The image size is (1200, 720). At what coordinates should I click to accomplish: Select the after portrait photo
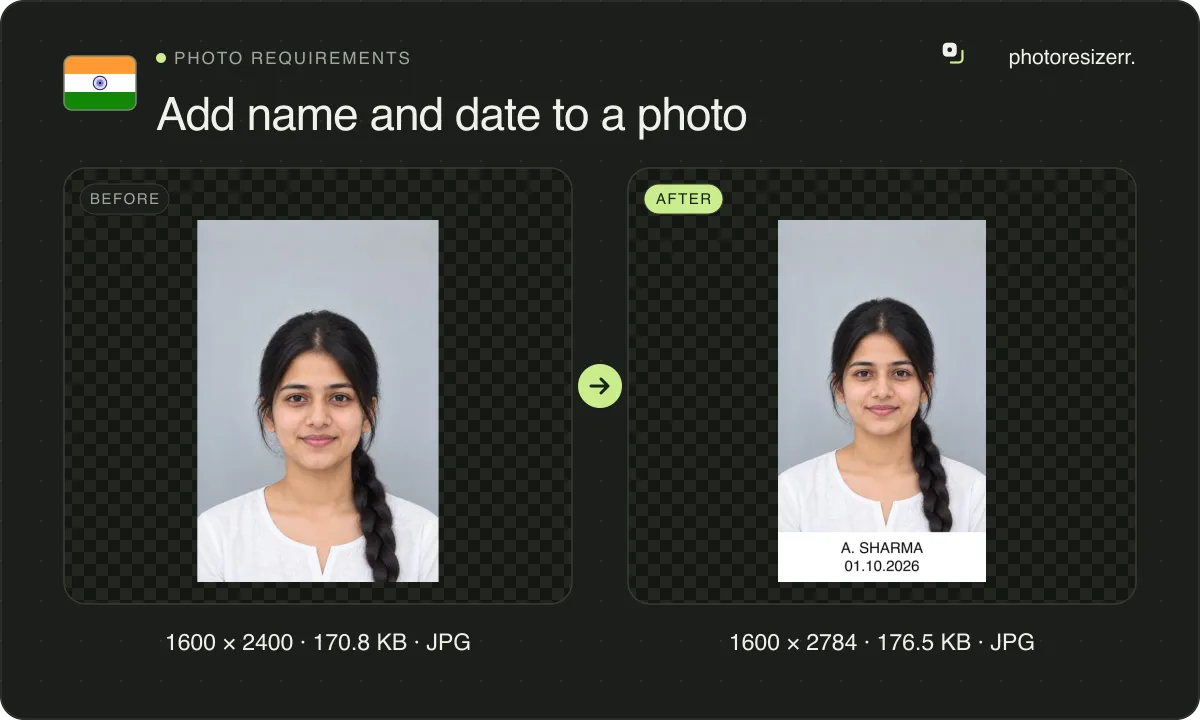[882, 401]
